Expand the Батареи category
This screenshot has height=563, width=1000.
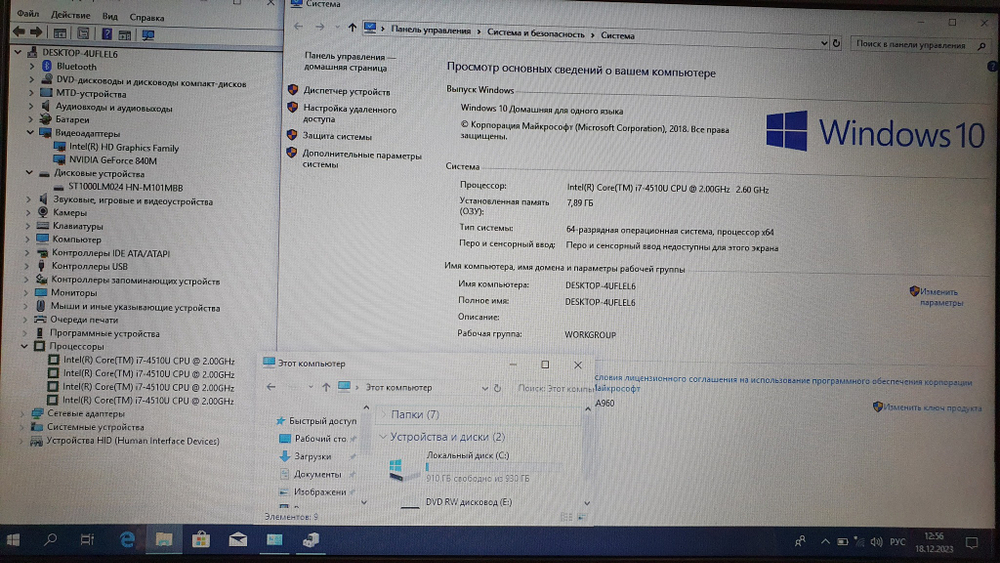(31, 119)
